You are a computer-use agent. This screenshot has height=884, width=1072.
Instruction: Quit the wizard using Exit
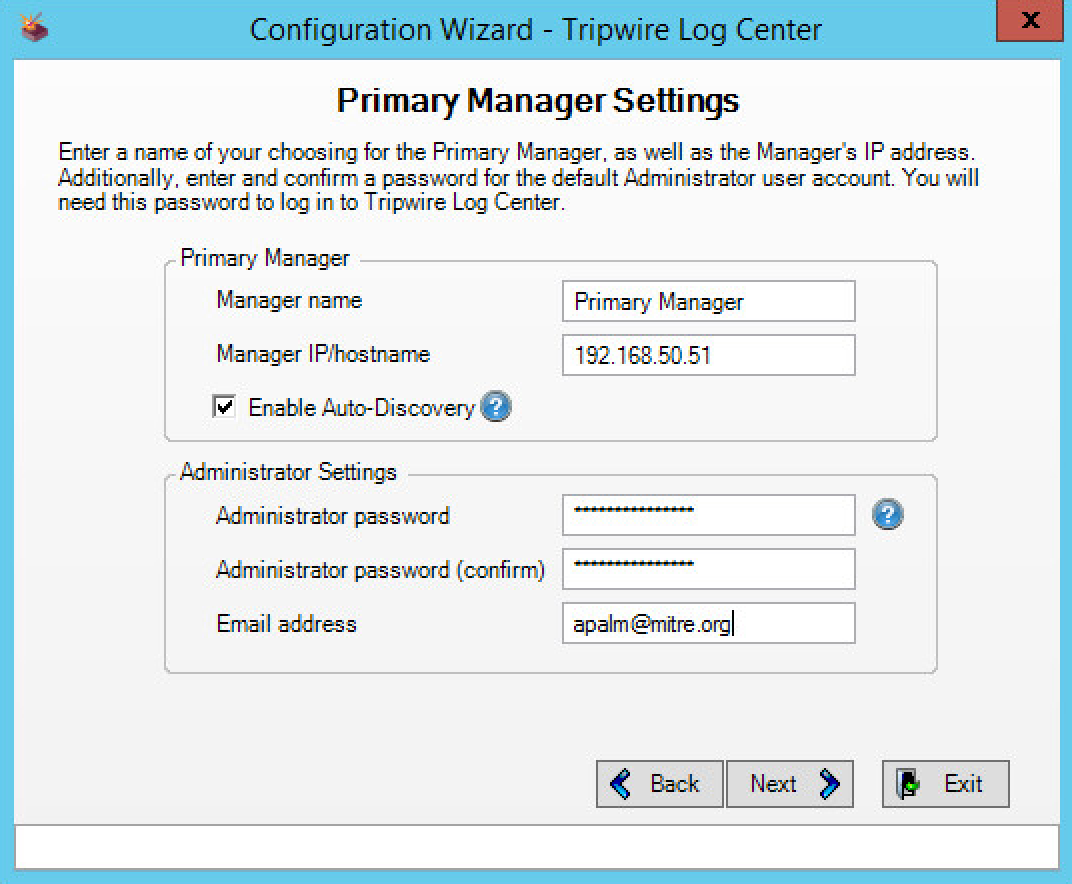point(945,784)
